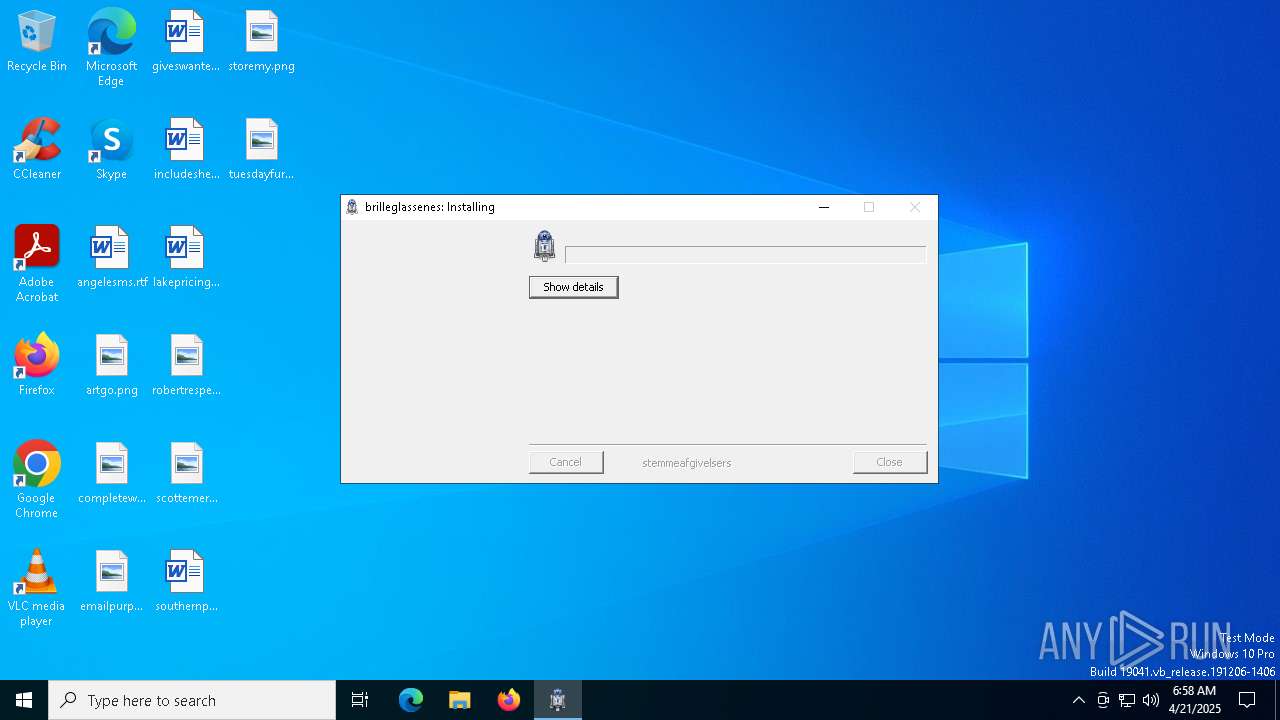Select the completew image file icon

point(111,474)
